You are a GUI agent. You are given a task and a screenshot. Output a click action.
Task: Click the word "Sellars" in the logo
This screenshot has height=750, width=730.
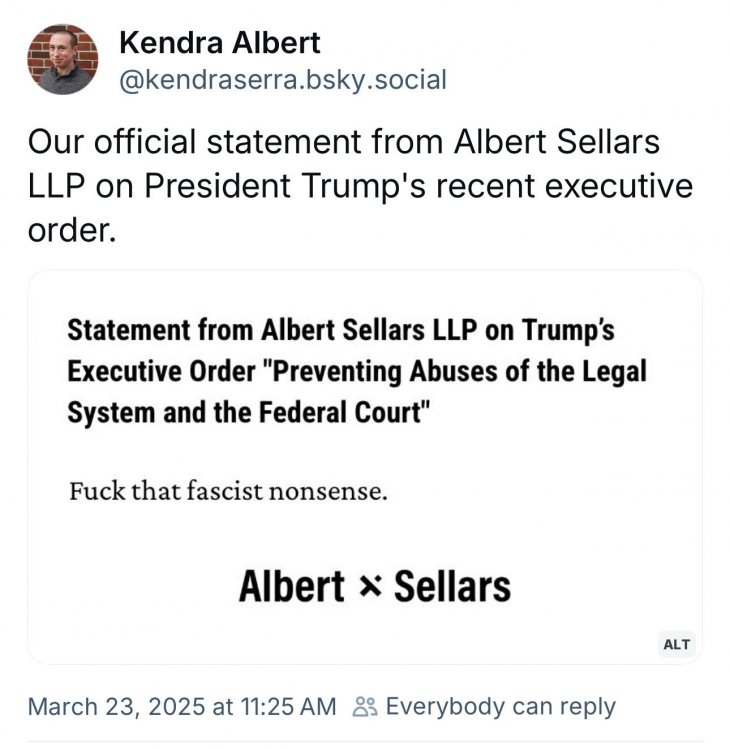point(452,587)
